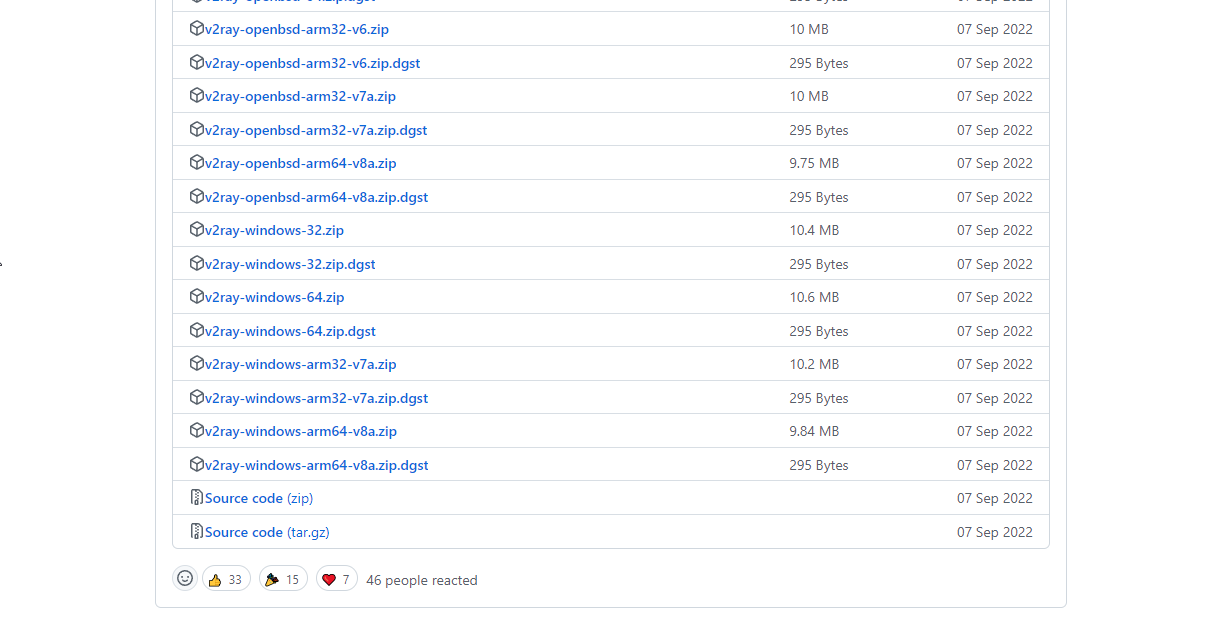Screen dimensions: 1216x622
Task: Download Source code (tar.gz)
Action: [x=267, y=532]
